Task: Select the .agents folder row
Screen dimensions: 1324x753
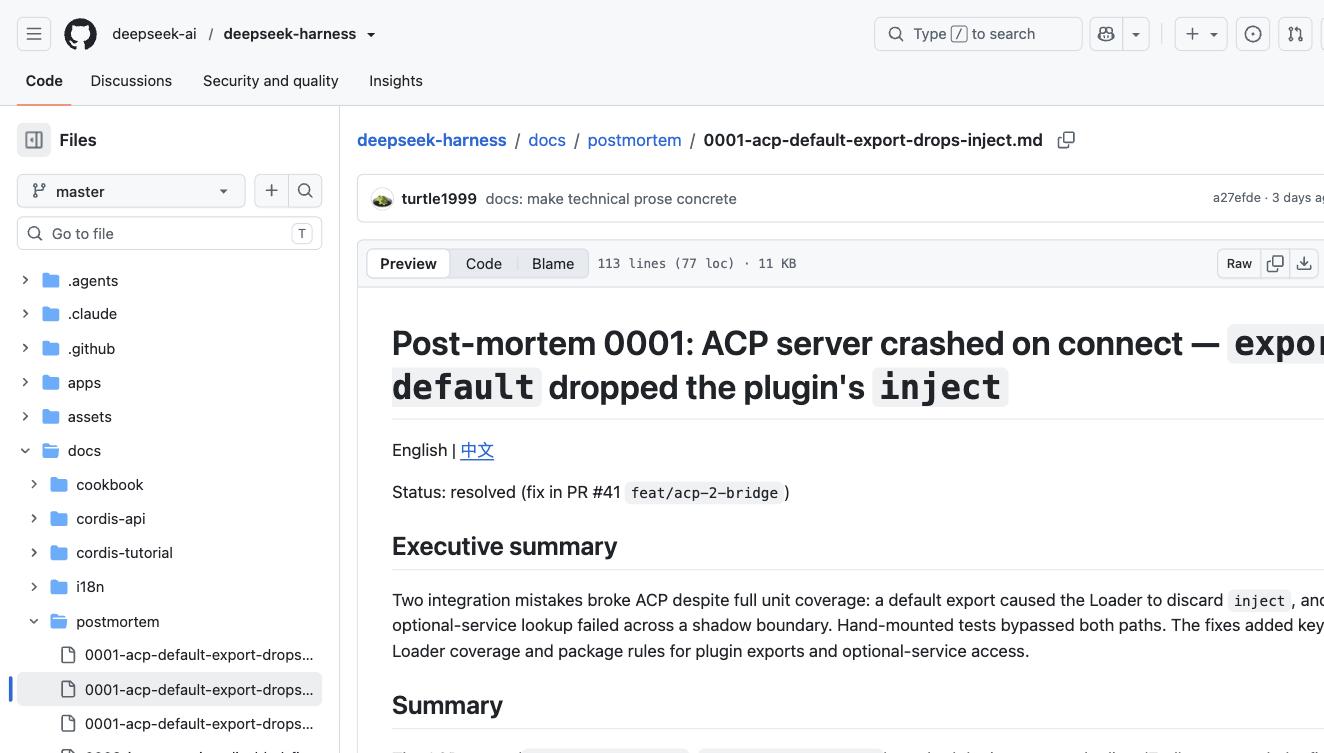Action: pyautogui.click(x=169, y=281)
